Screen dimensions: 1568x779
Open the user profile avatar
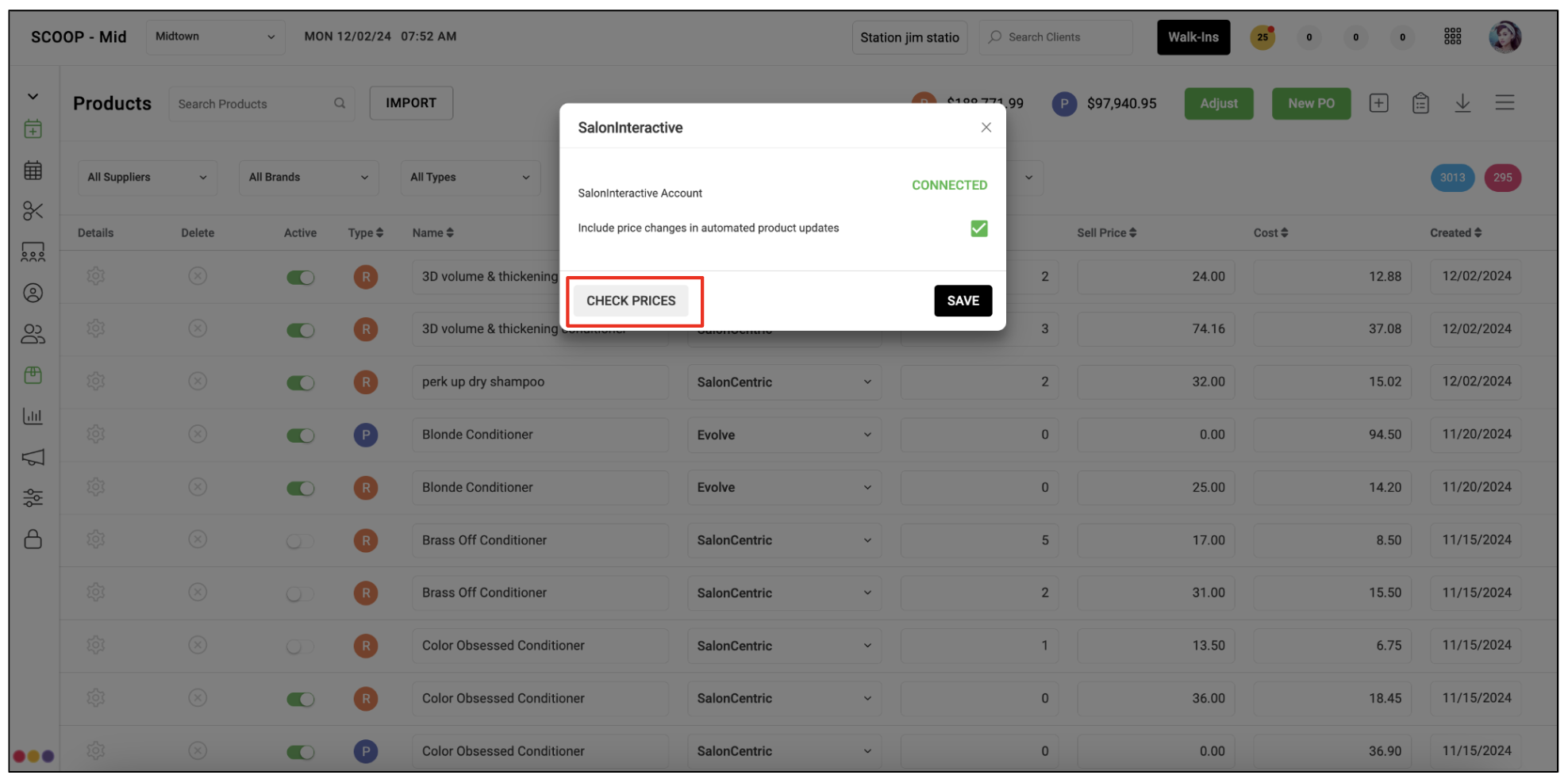[x=1505, y=36]
